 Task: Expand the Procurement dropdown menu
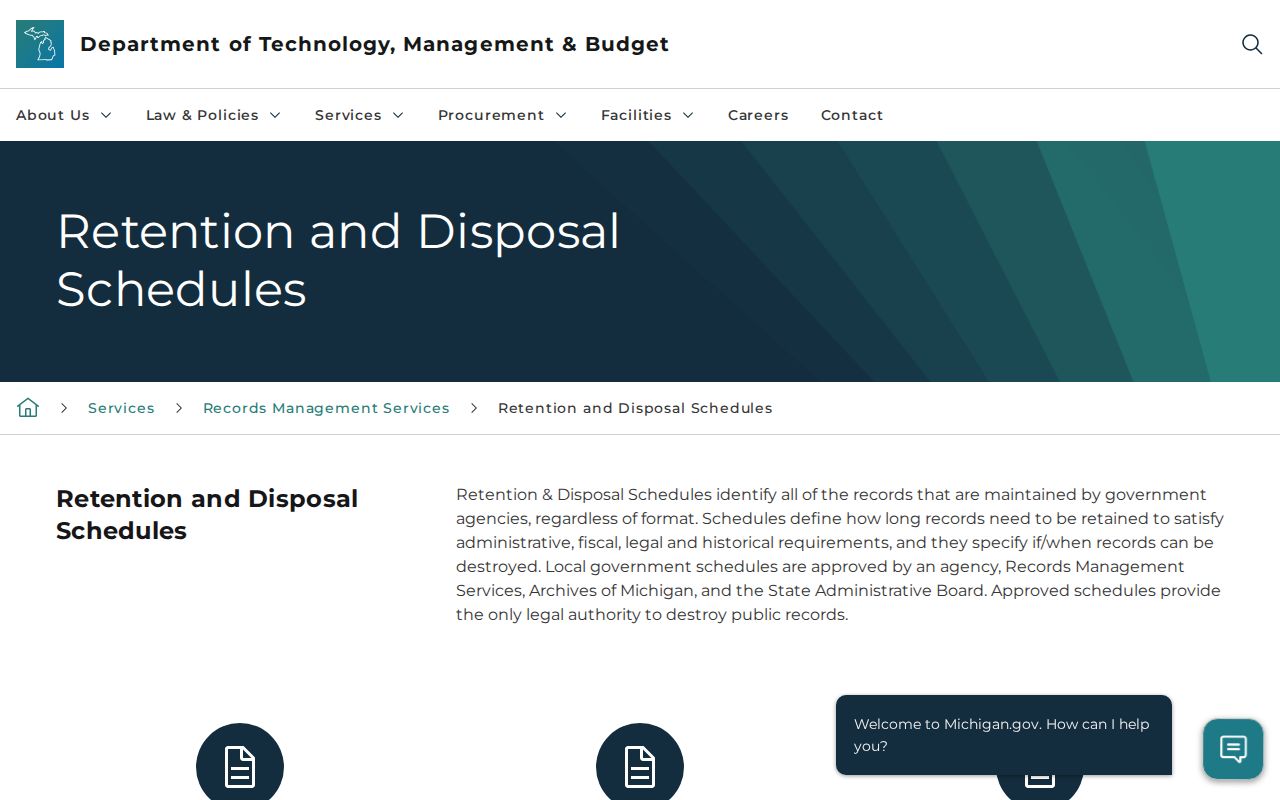[502, 115]
